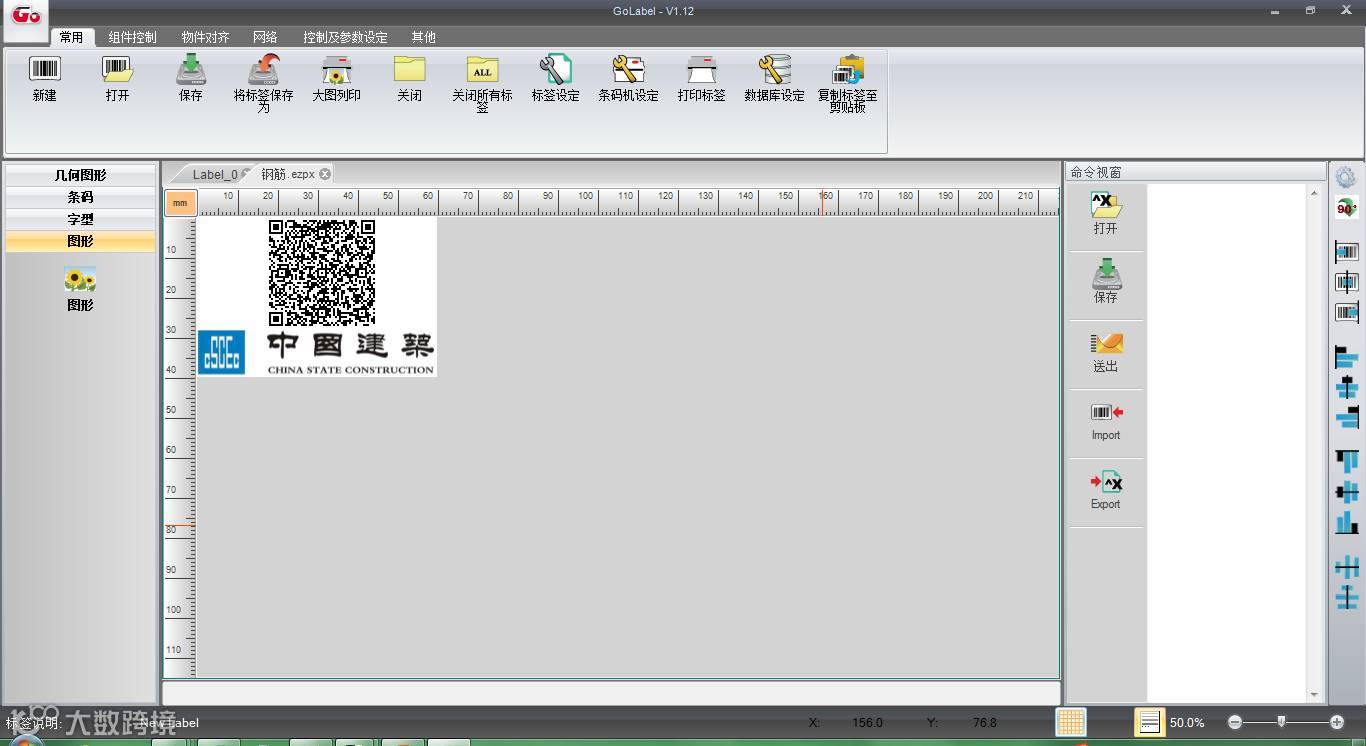Align objects to horizontal centers
Screen dimensions: 1366x746
[1347, 388]
